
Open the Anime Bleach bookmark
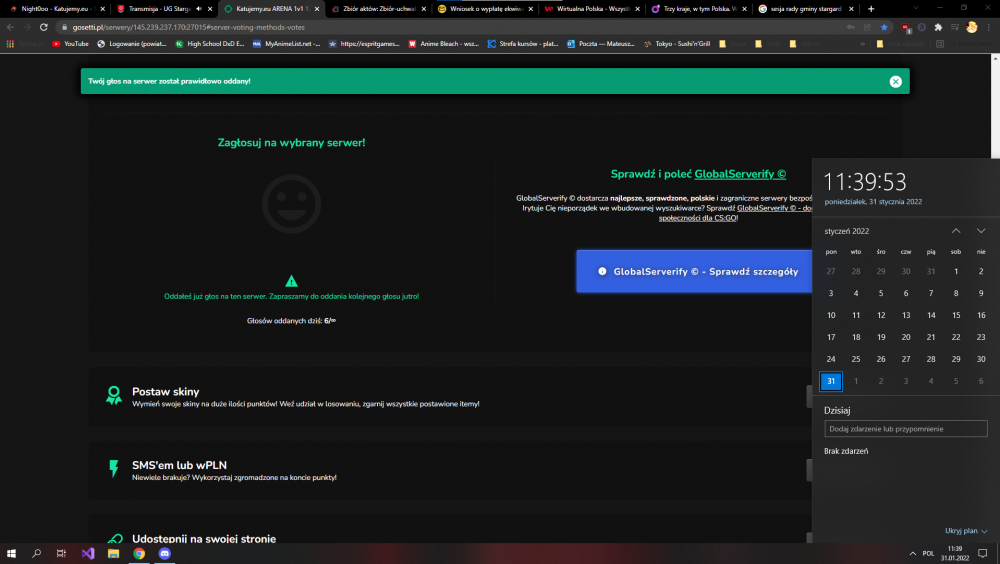(x=443, y=44)
